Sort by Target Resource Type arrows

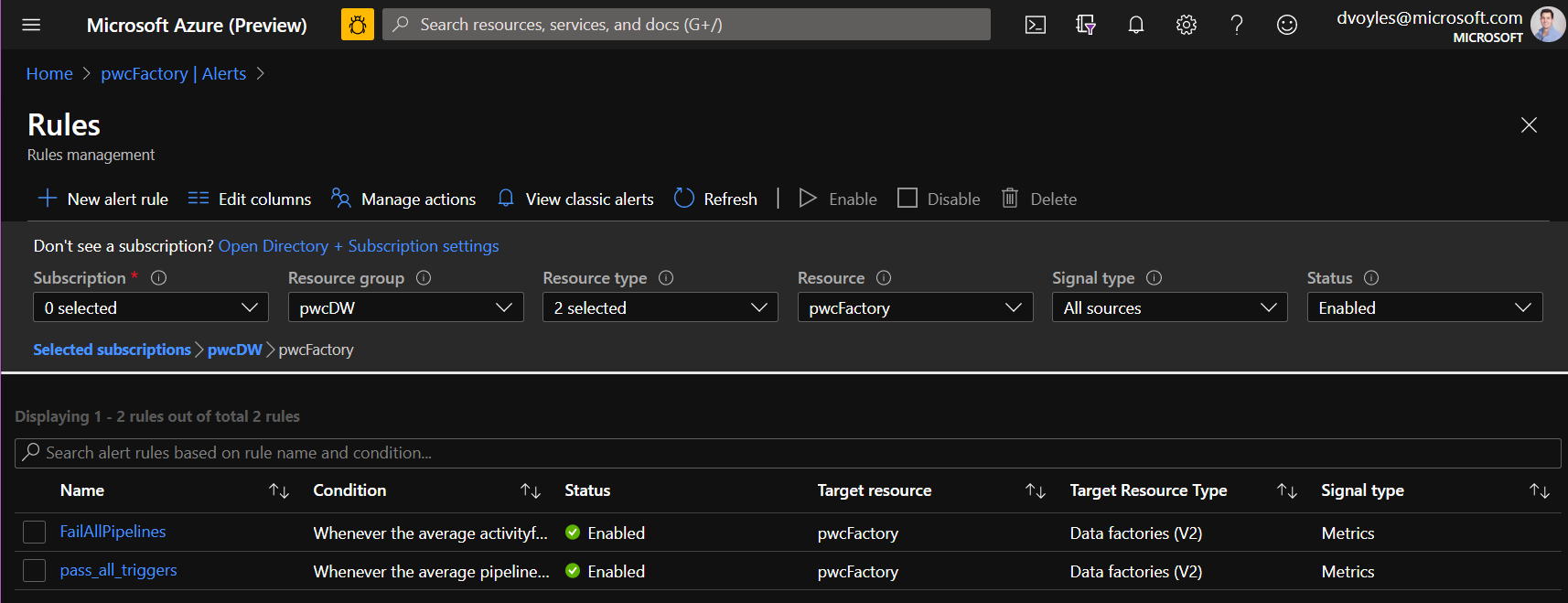click(x=1287, y=491)
